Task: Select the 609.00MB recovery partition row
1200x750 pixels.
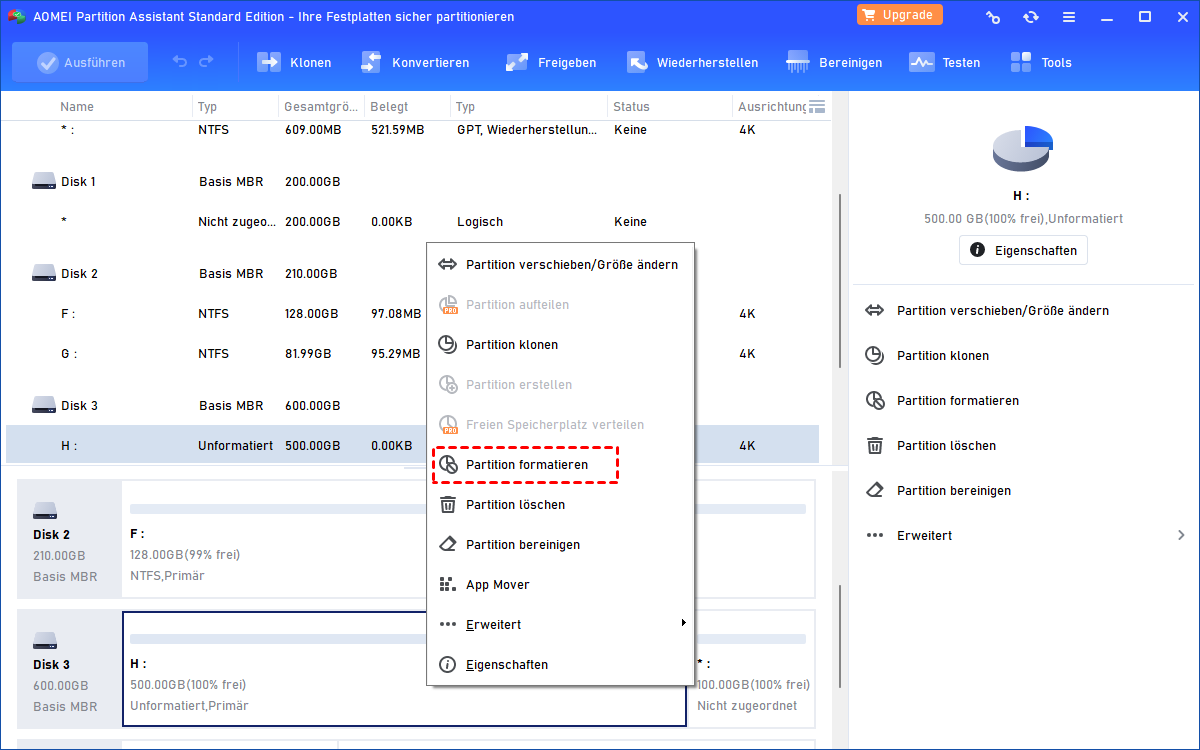Action: pos(412,130)
